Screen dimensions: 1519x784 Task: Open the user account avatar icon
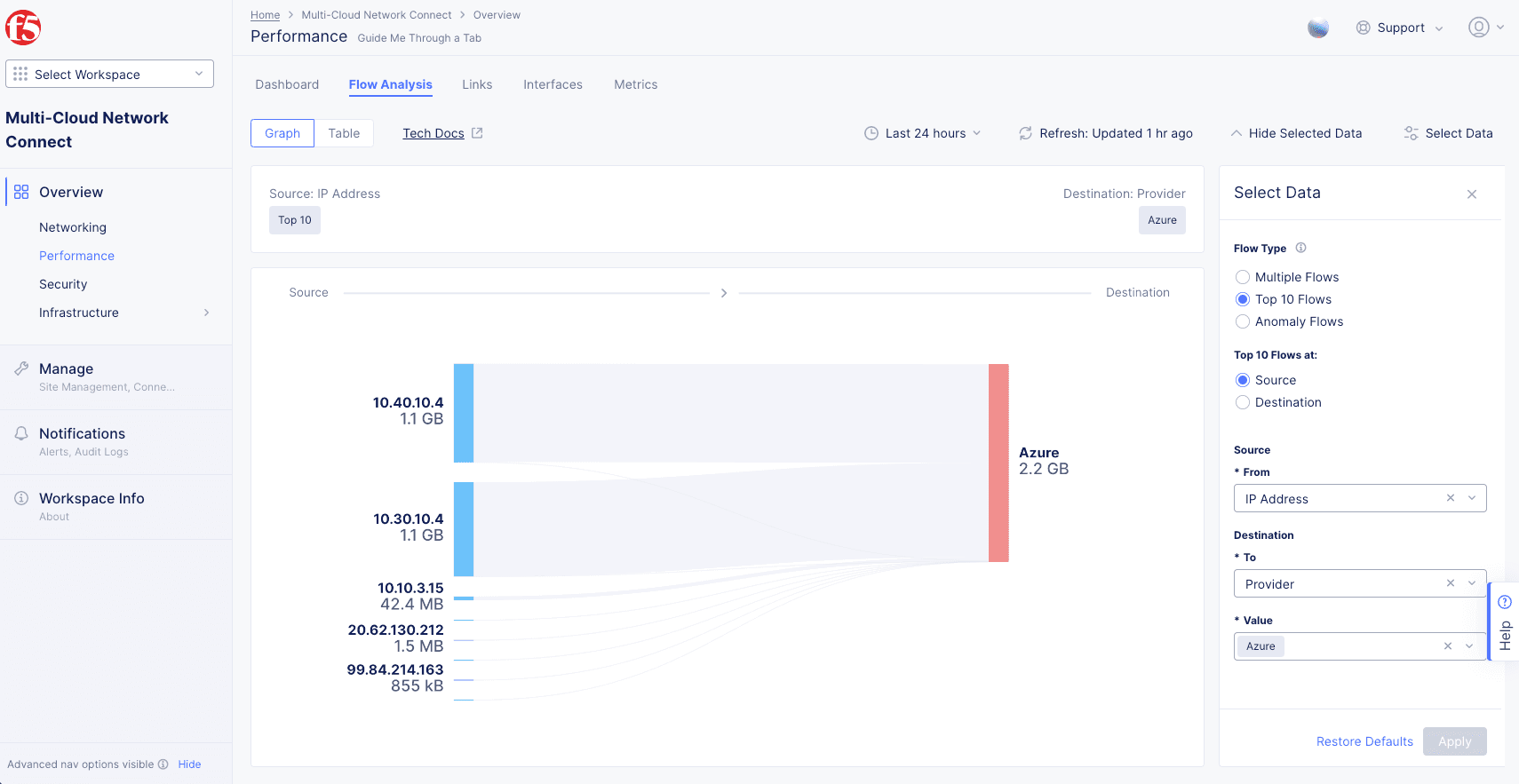(1478, 28)
